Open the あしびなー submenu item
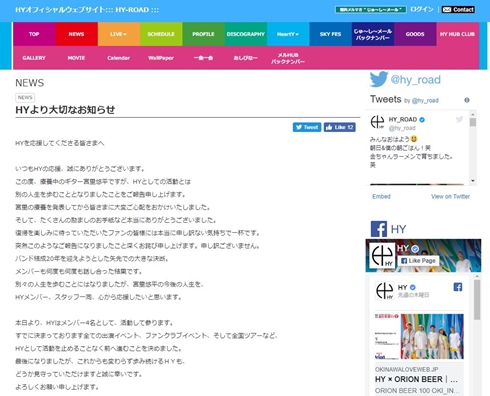Screen dimensions: 490x396 [x=246, y=58]
